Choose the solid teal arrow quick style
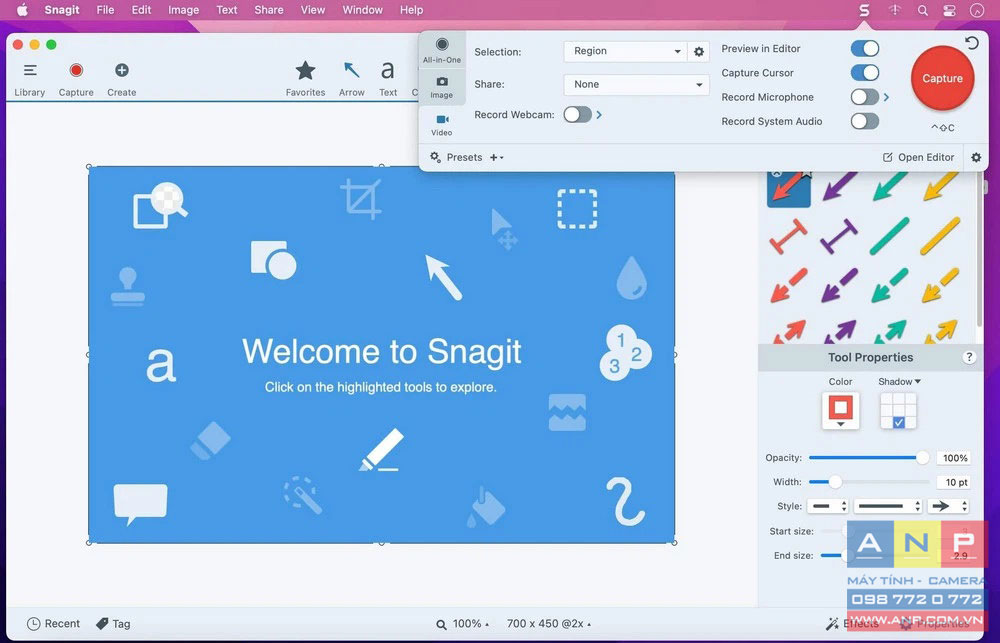This screenshot has width=1000, height=643. 890,187
